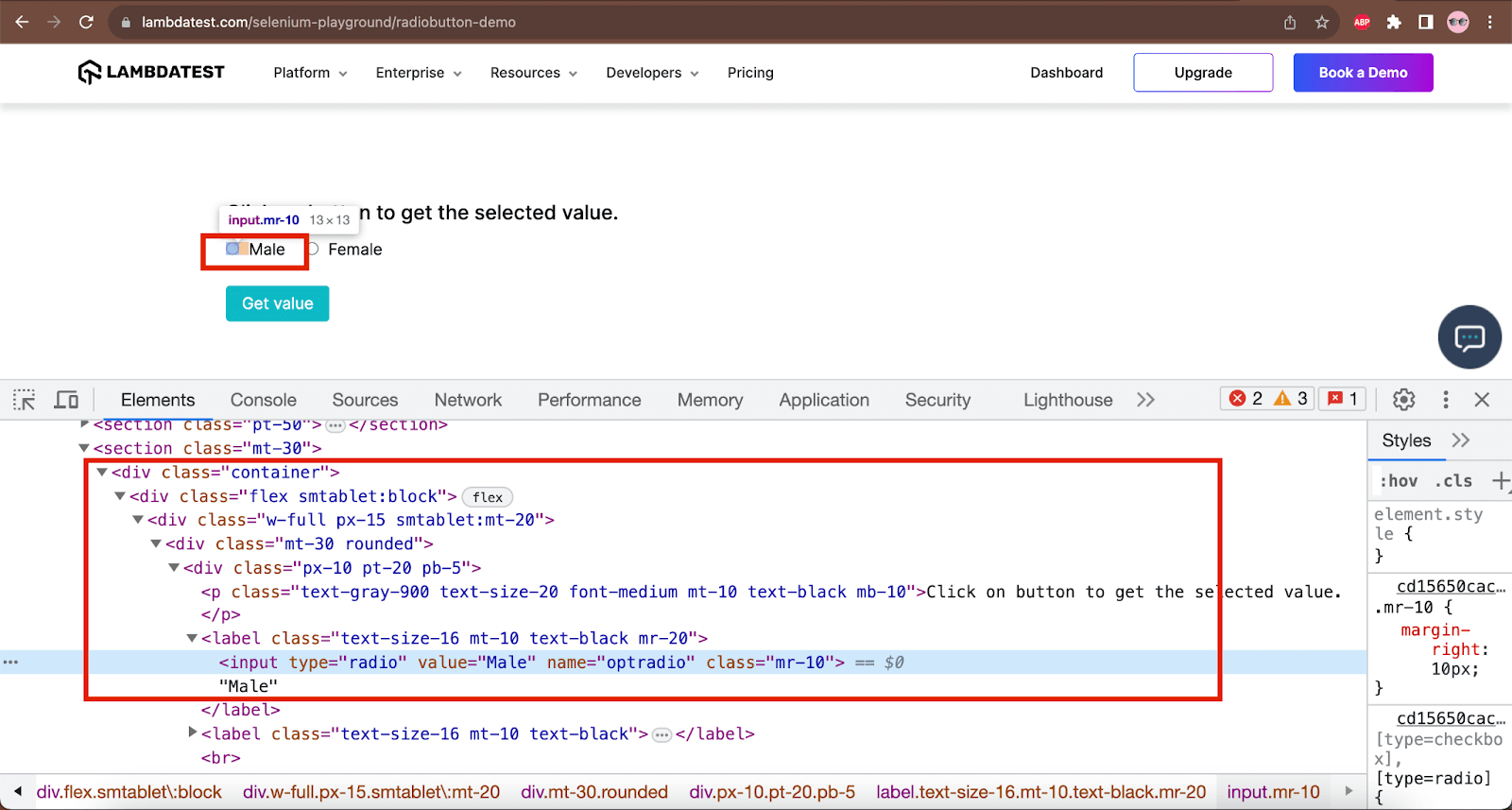1512x810 pixels.
Task: Open the Enterprise dropdown menu
Action: click(419, 73)
